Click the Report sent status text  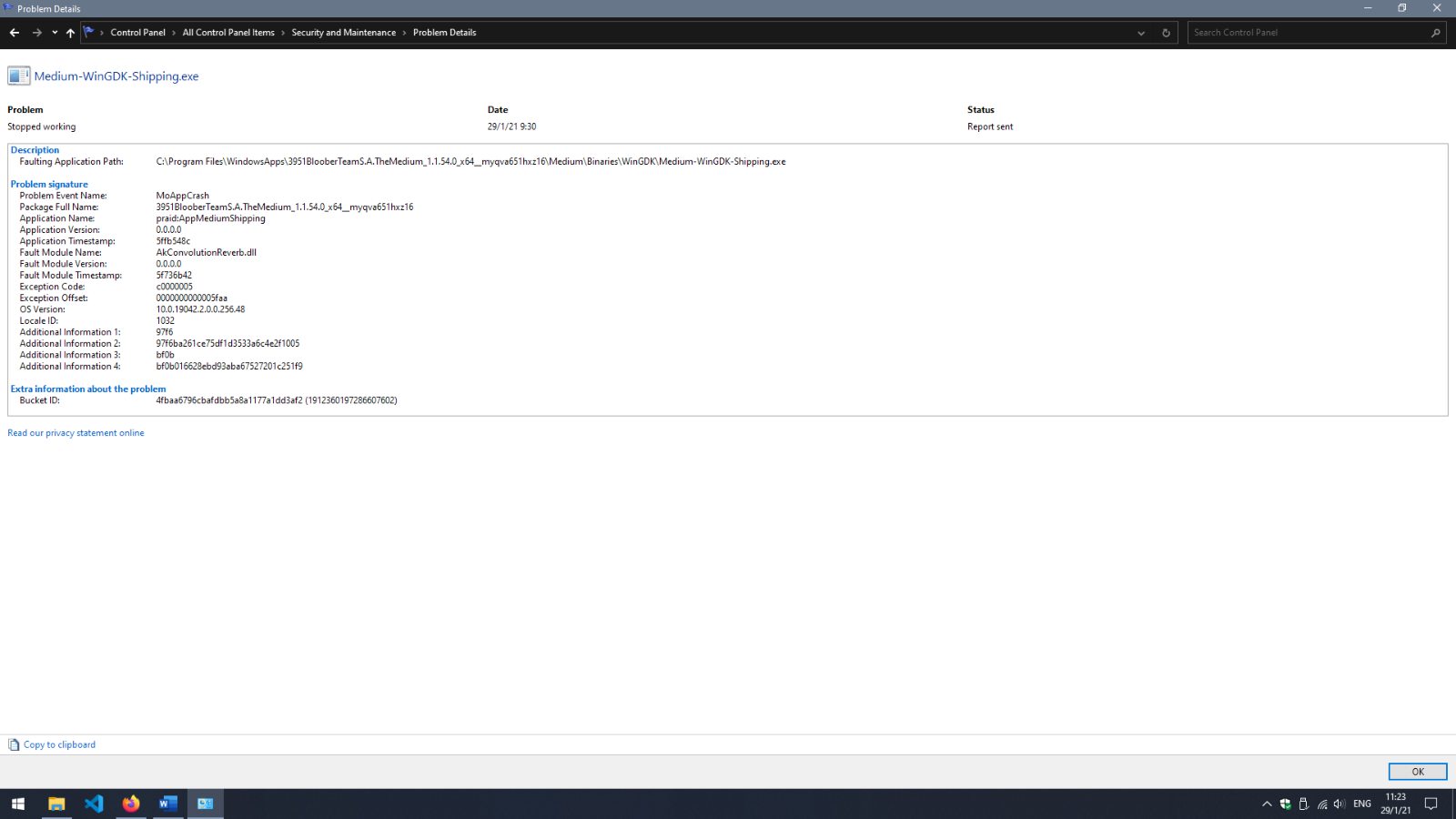point(990,127)
